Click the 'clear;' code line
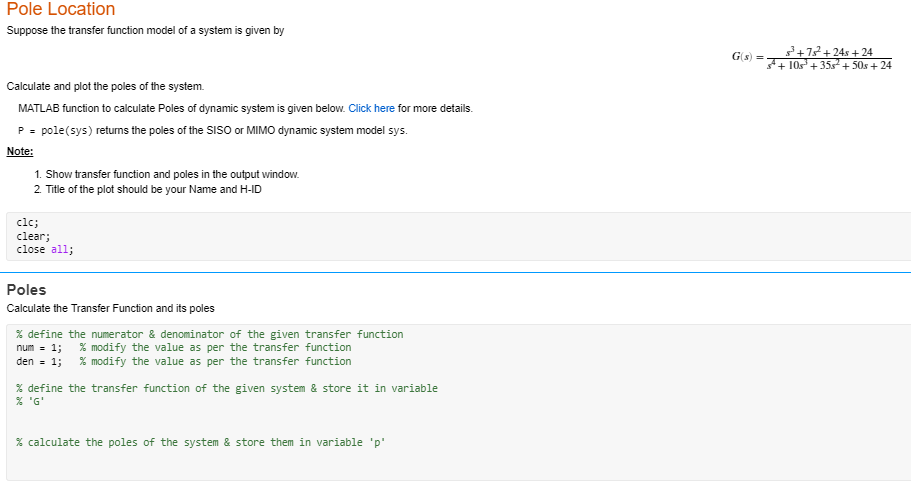911x486 pixels. pos(33,236)
